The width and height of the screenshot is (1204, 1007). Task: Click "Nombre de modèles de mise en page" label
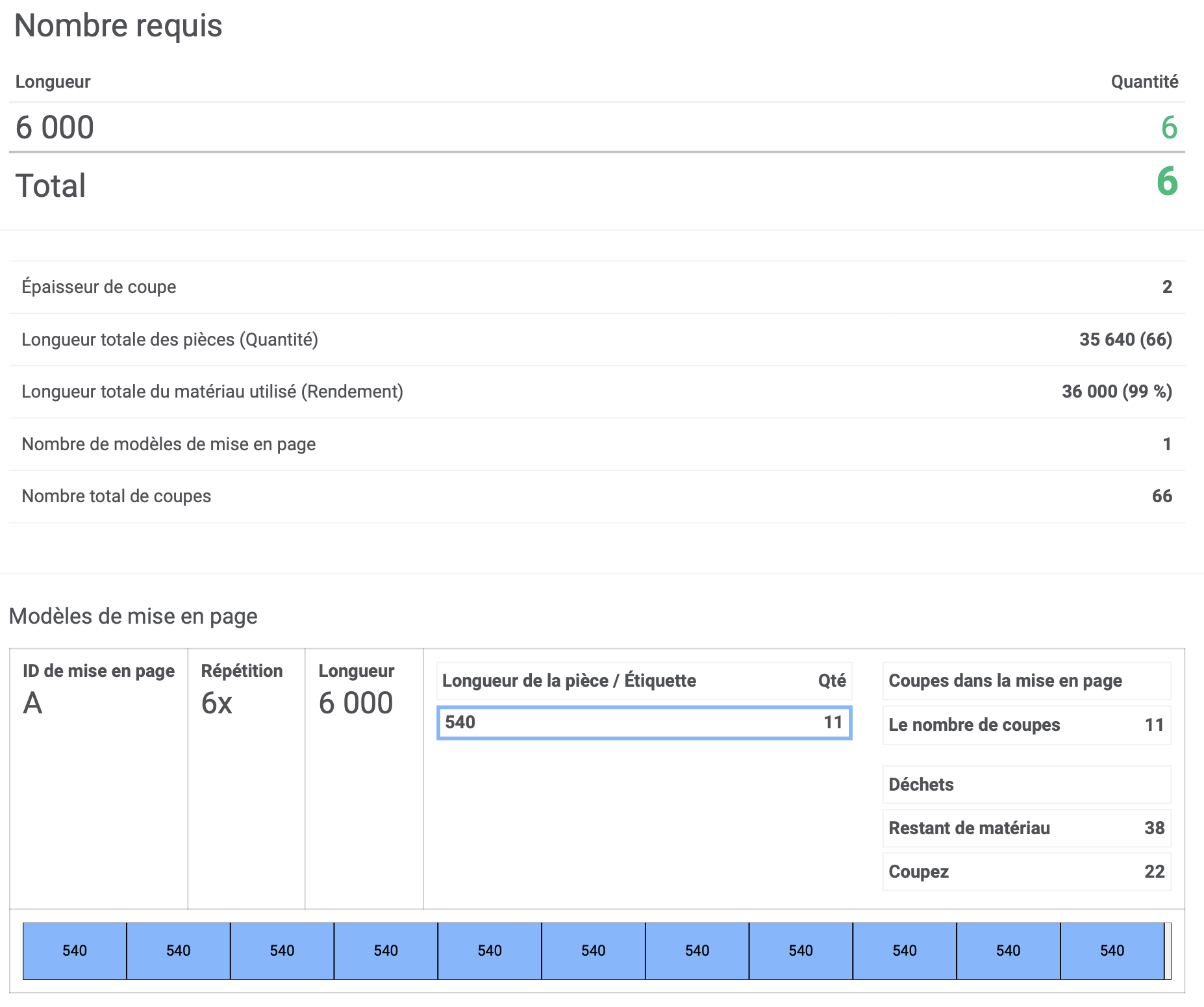click(x=169, y=444)
